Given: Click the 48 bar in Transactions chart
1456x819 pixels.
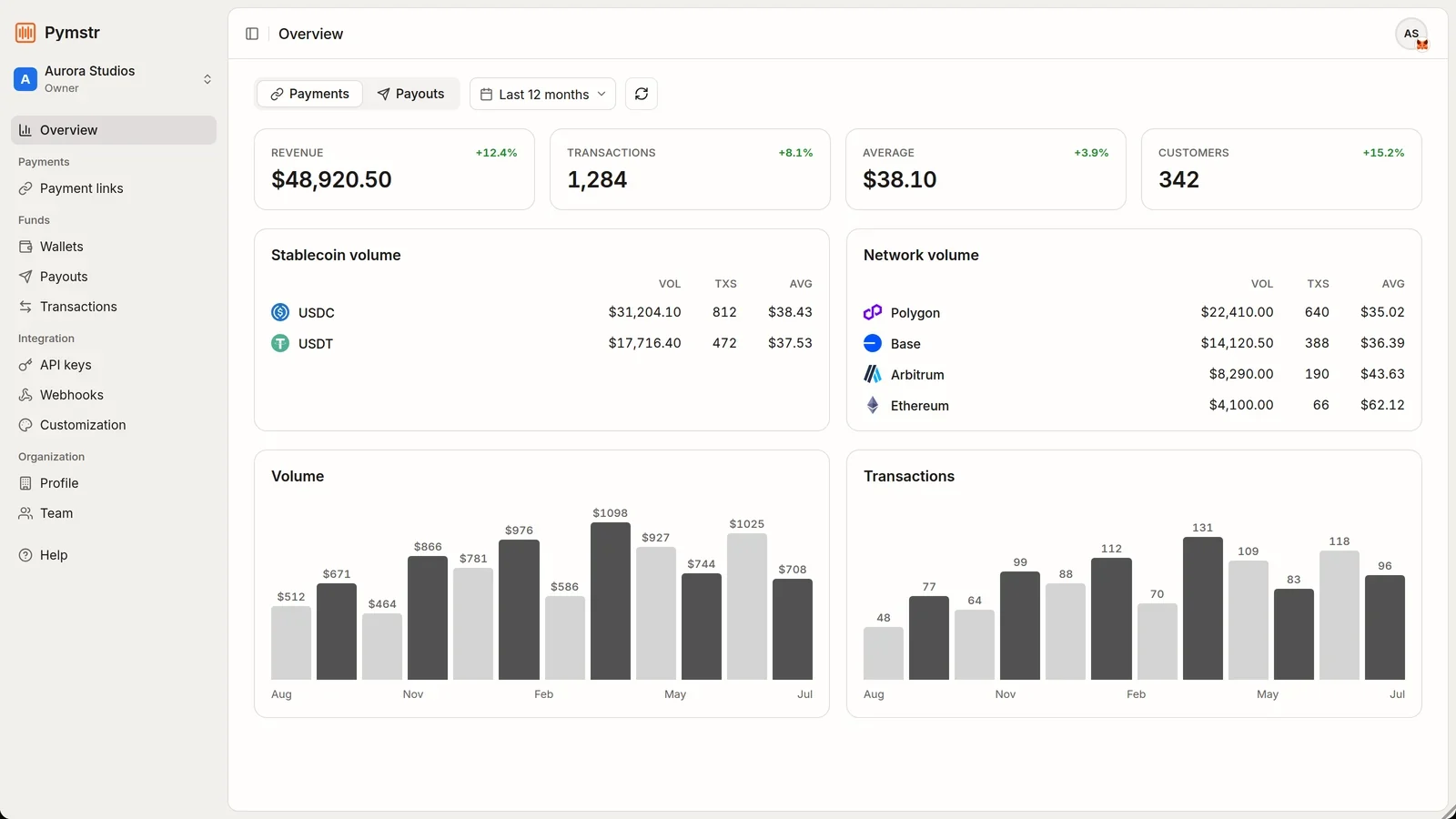Looking at the screenshot, I should pyautogui.click(x=884, y=653).
